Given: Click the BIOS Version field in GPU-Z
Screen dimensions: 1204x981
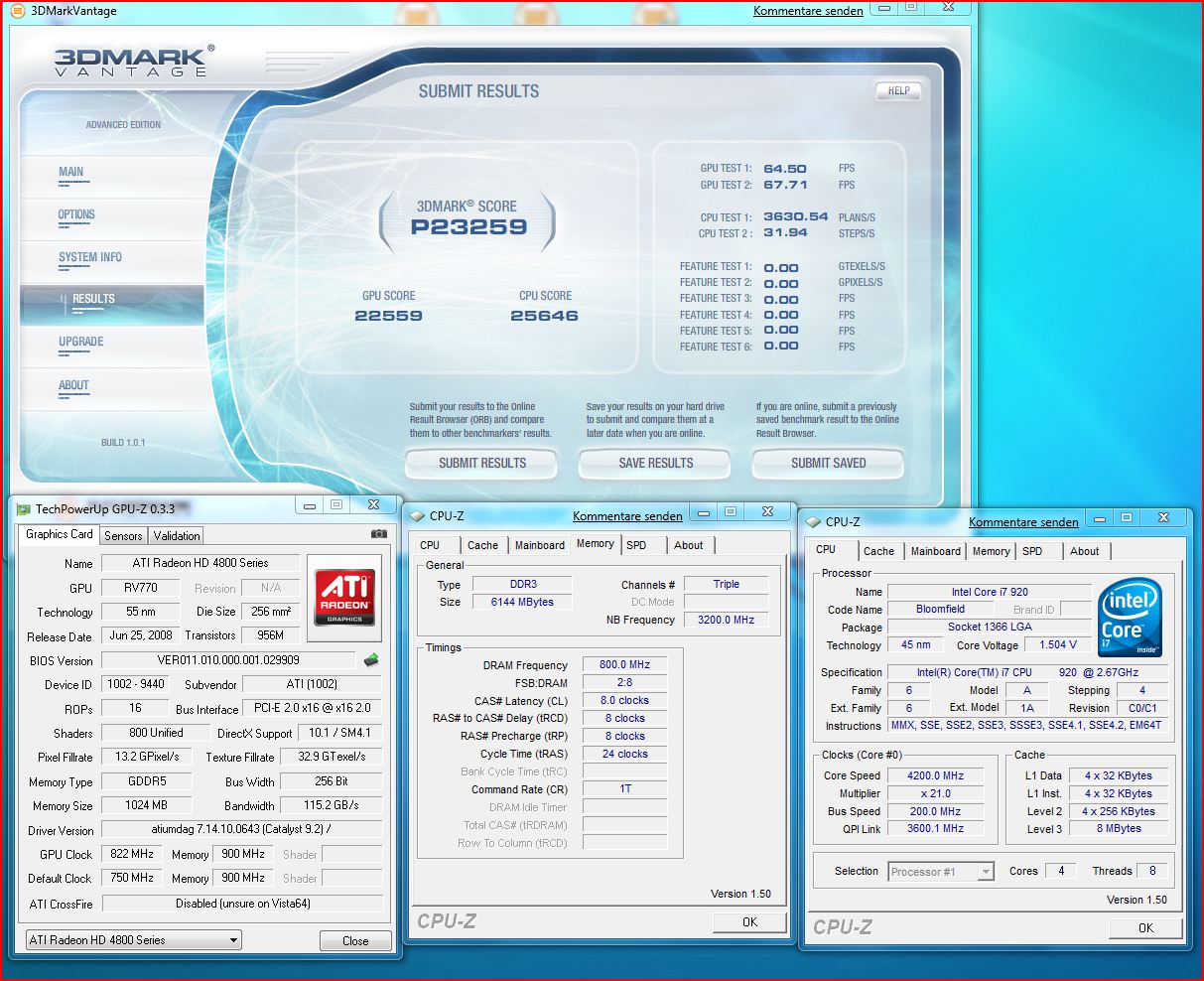Looking at the screenshot, I should click(228, 660).
